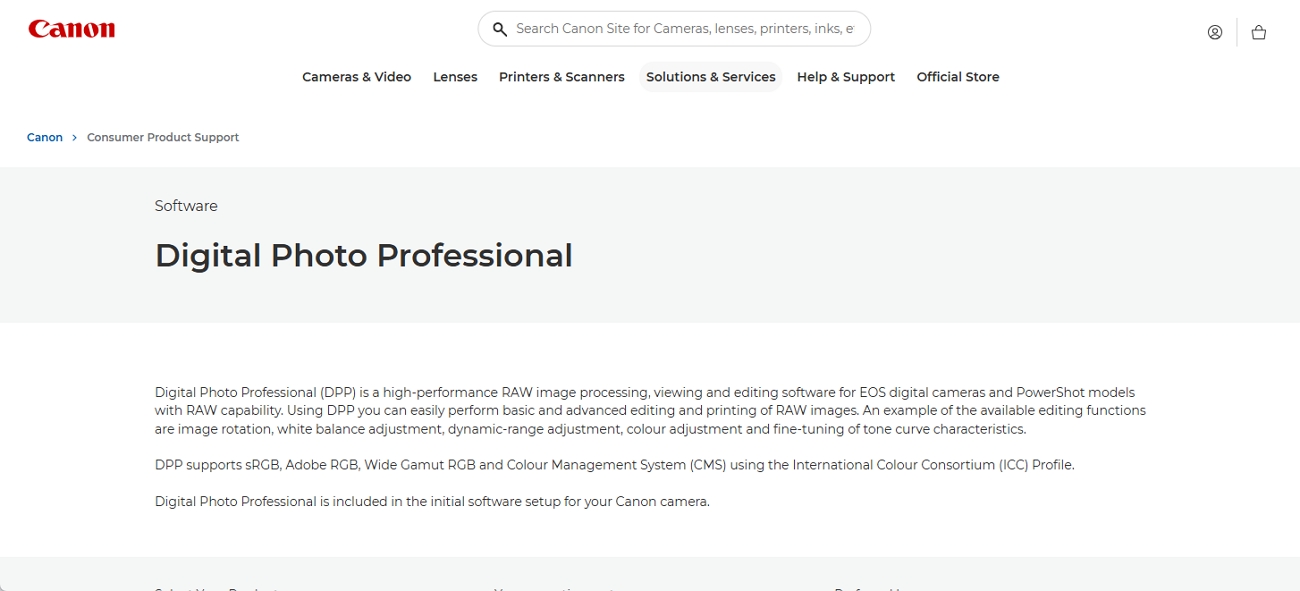Open the shopping bag icon
Image resolution: width=1300 pixels, height=591 pixels.
click(x=1259, y=32)
